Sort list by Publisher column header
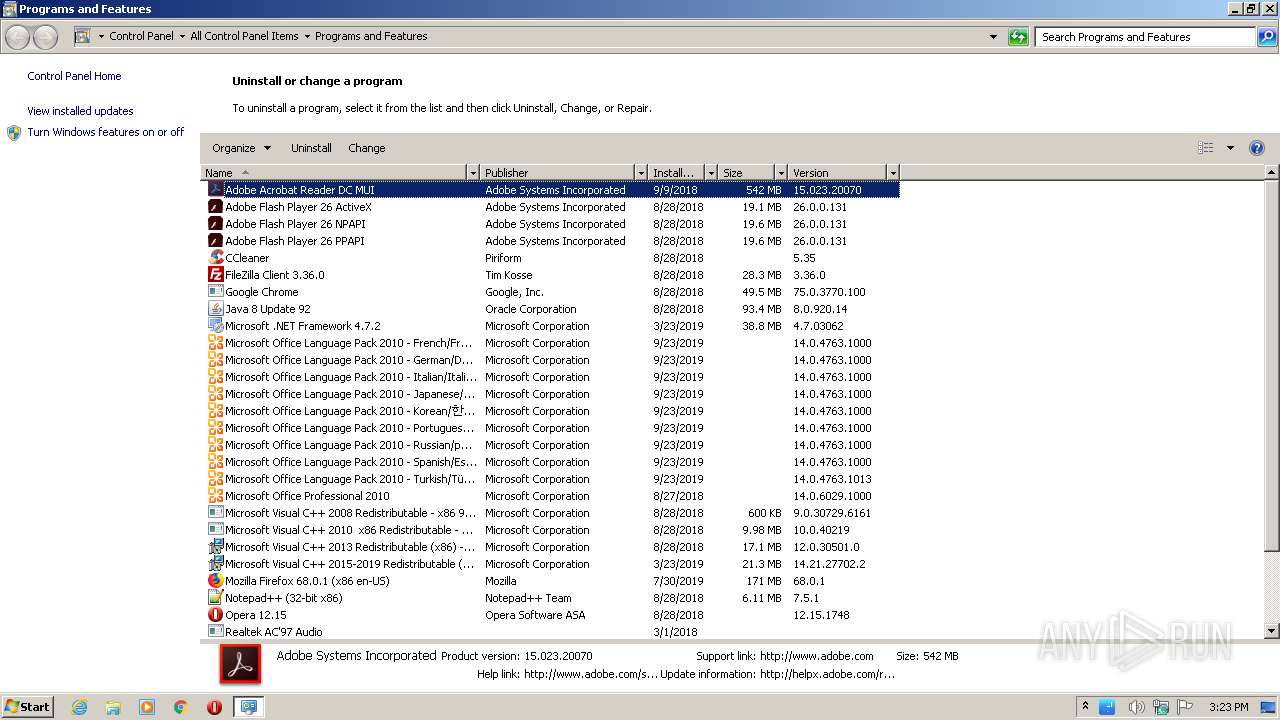Viewport: 1280px width, 720px height. click(x=558, y=173)
